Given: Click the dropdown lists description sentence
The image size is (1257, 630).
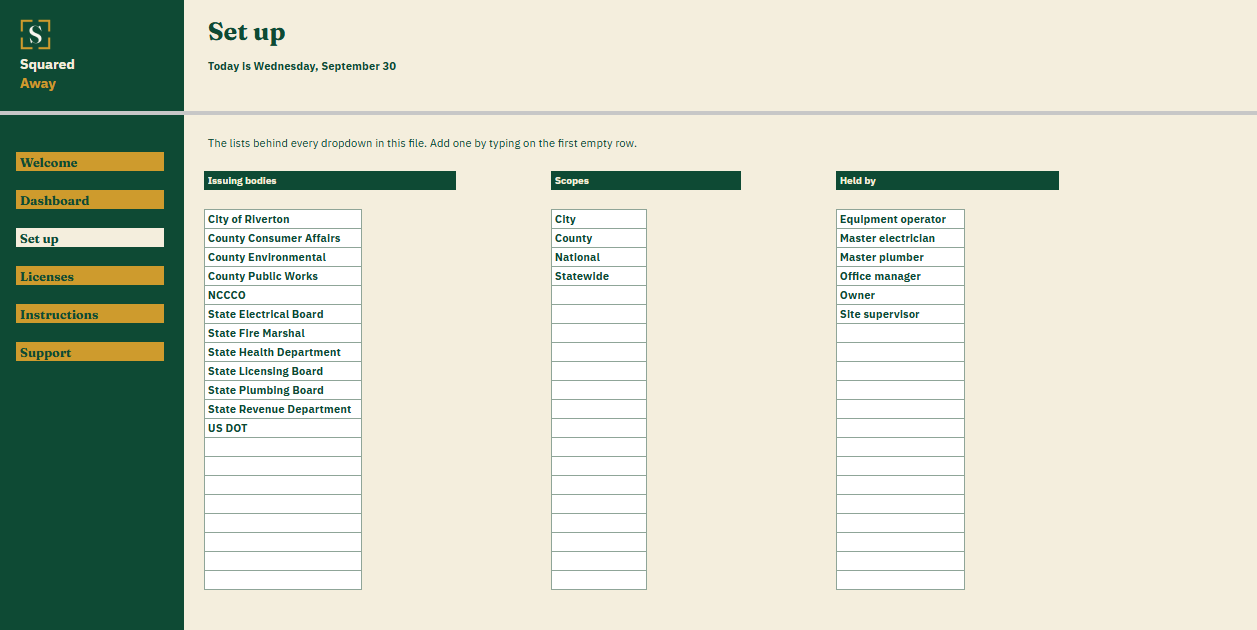Looking at the screenshot, I should (422, 143).
